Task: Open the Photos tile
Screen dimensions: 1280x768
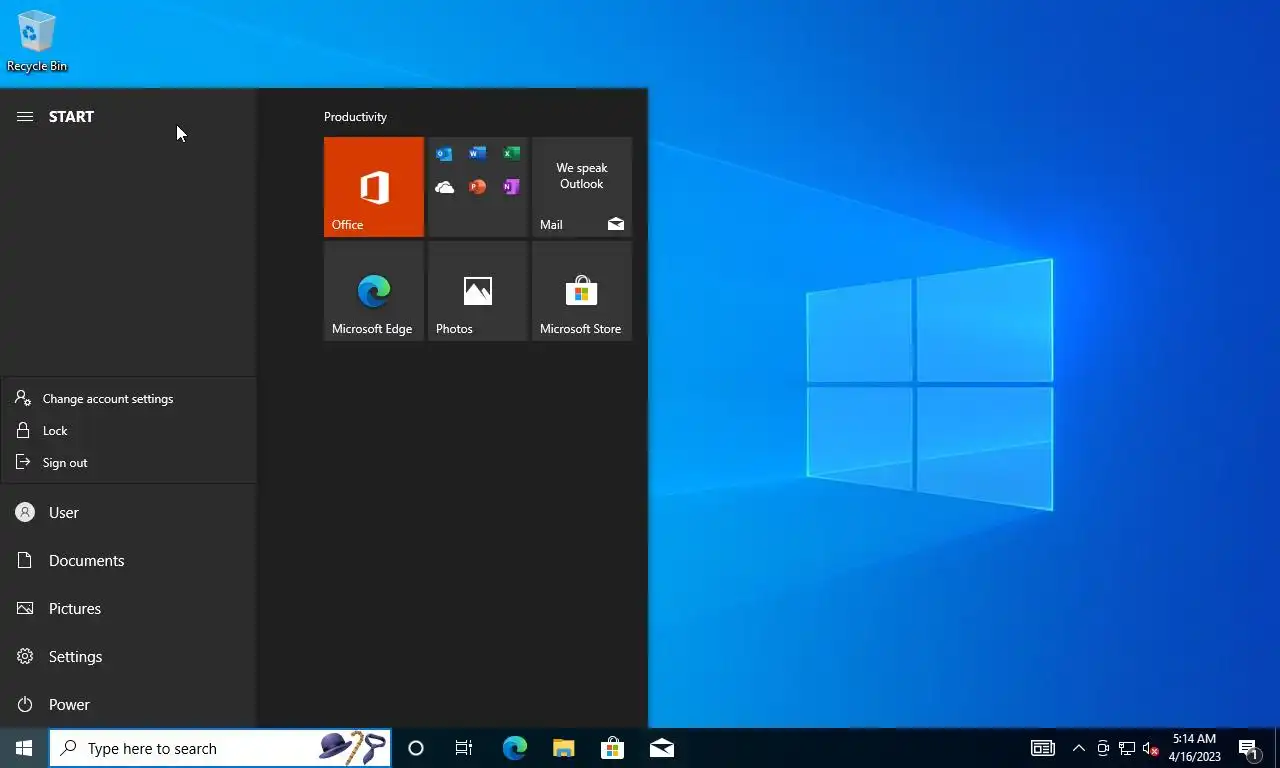Action: coord(478,291)
